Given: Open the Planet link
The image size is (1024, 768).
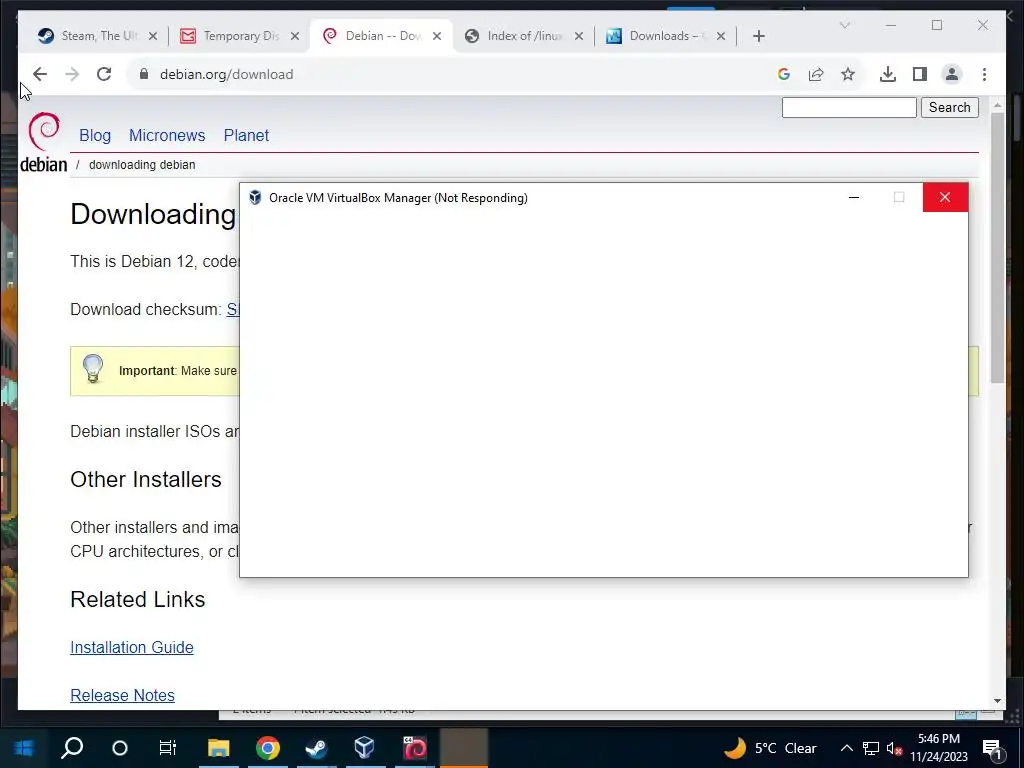Looking at the screenshot, I should pyautogui.click(x=246, y=135).
